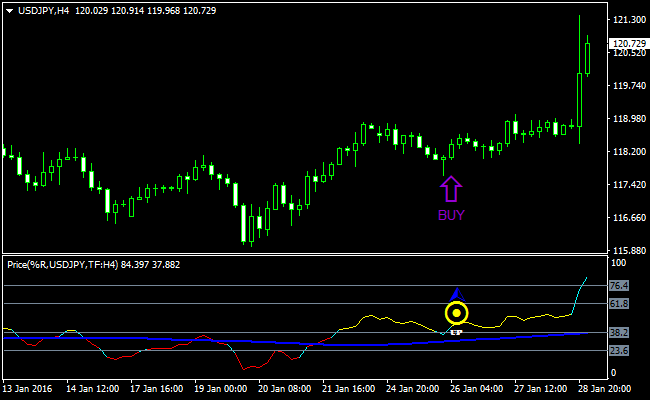Select the 23.6 level label

coord(619,350)
